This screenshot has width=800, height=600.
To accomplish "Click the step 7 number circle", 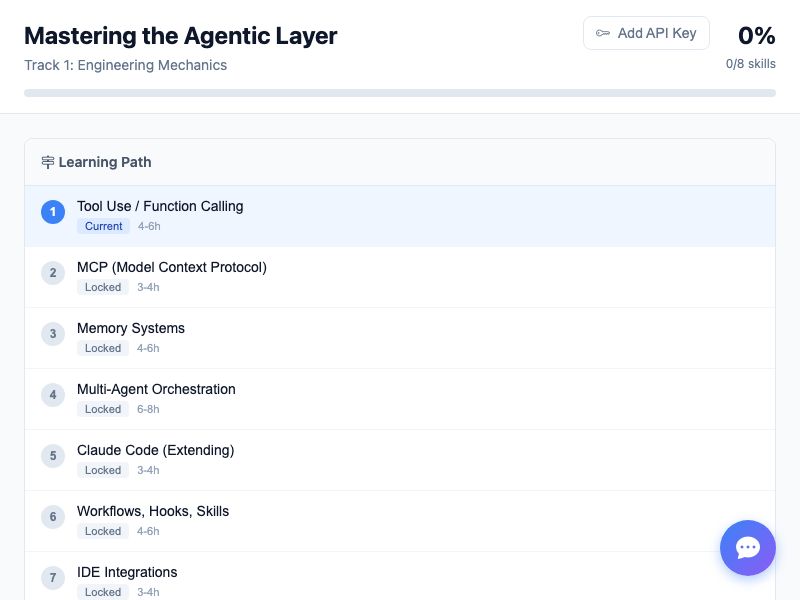I will tap(53, 578).
